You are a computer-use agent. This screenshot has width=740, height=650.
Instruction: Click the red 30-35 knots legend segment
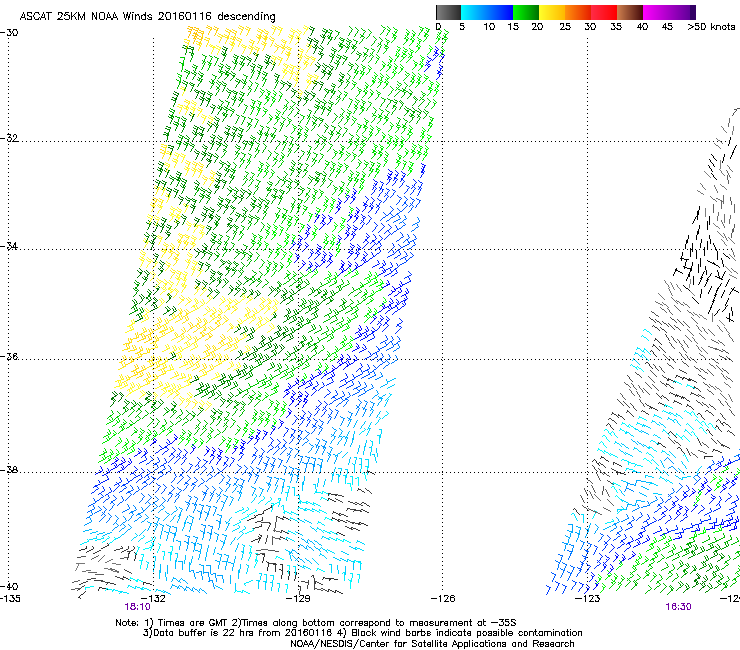[x=604, y=12]
